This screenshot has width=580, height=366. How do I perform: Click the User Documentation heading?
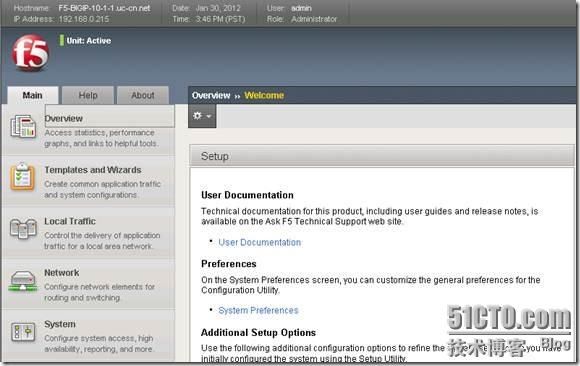247,195
